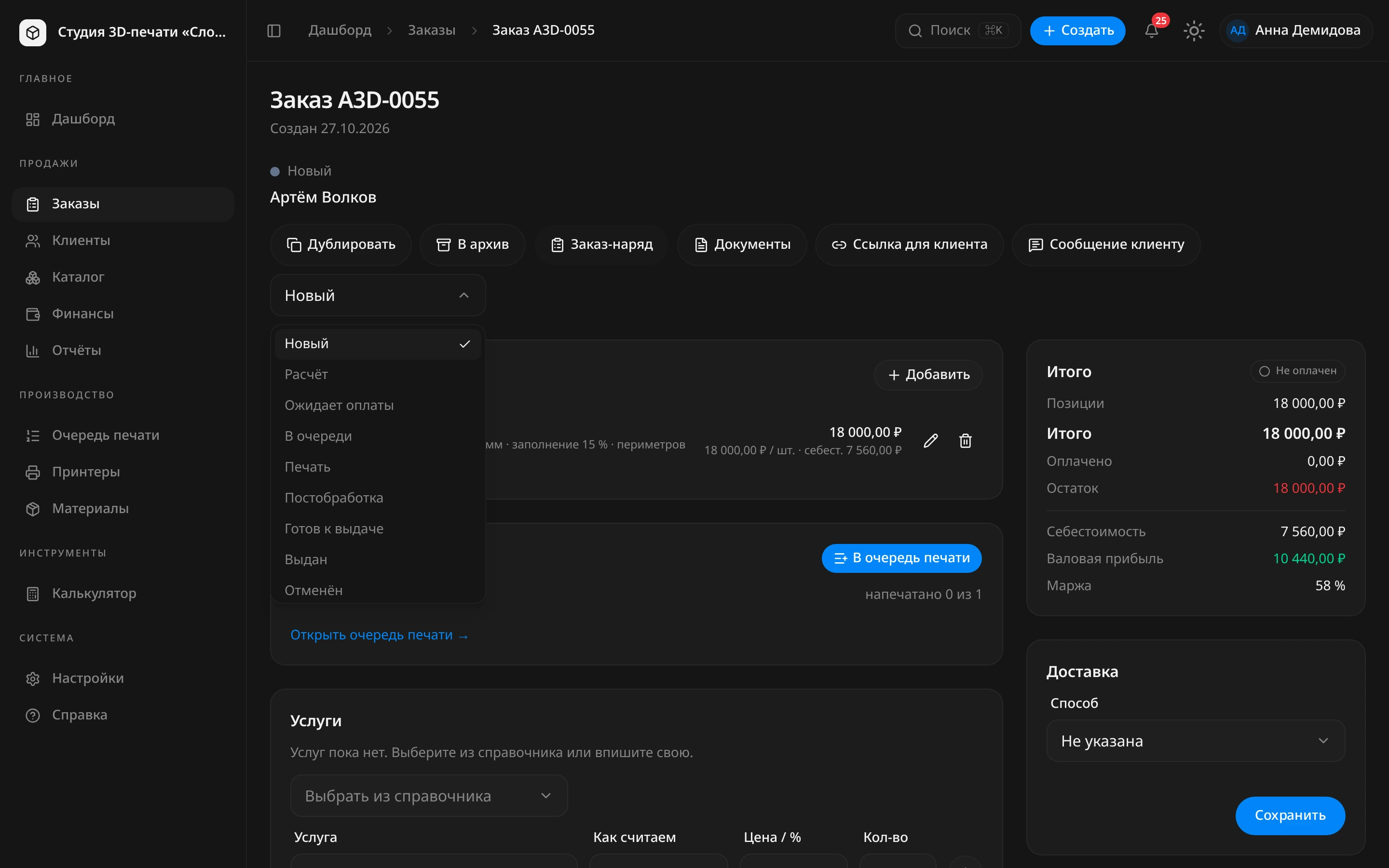Viewport: 1389px width, 868px height.
Task: Open Материалы in the sidebar
Action: point(123,509)
